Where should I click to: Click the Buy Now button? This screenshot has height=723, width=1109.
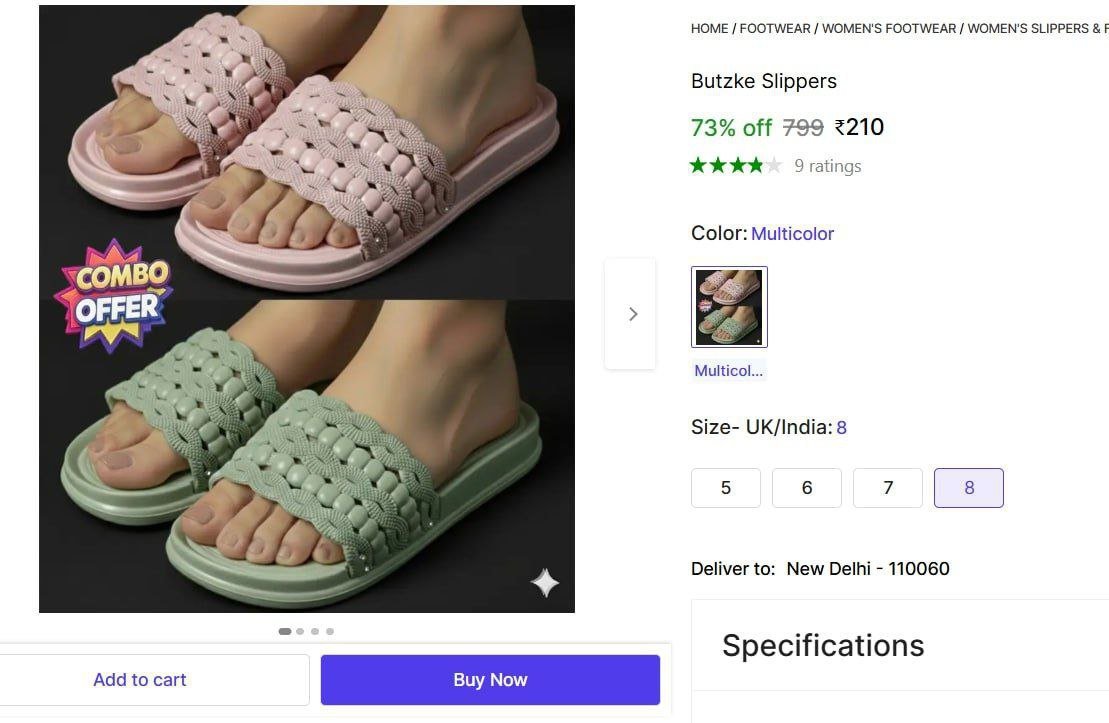[490, 680]
